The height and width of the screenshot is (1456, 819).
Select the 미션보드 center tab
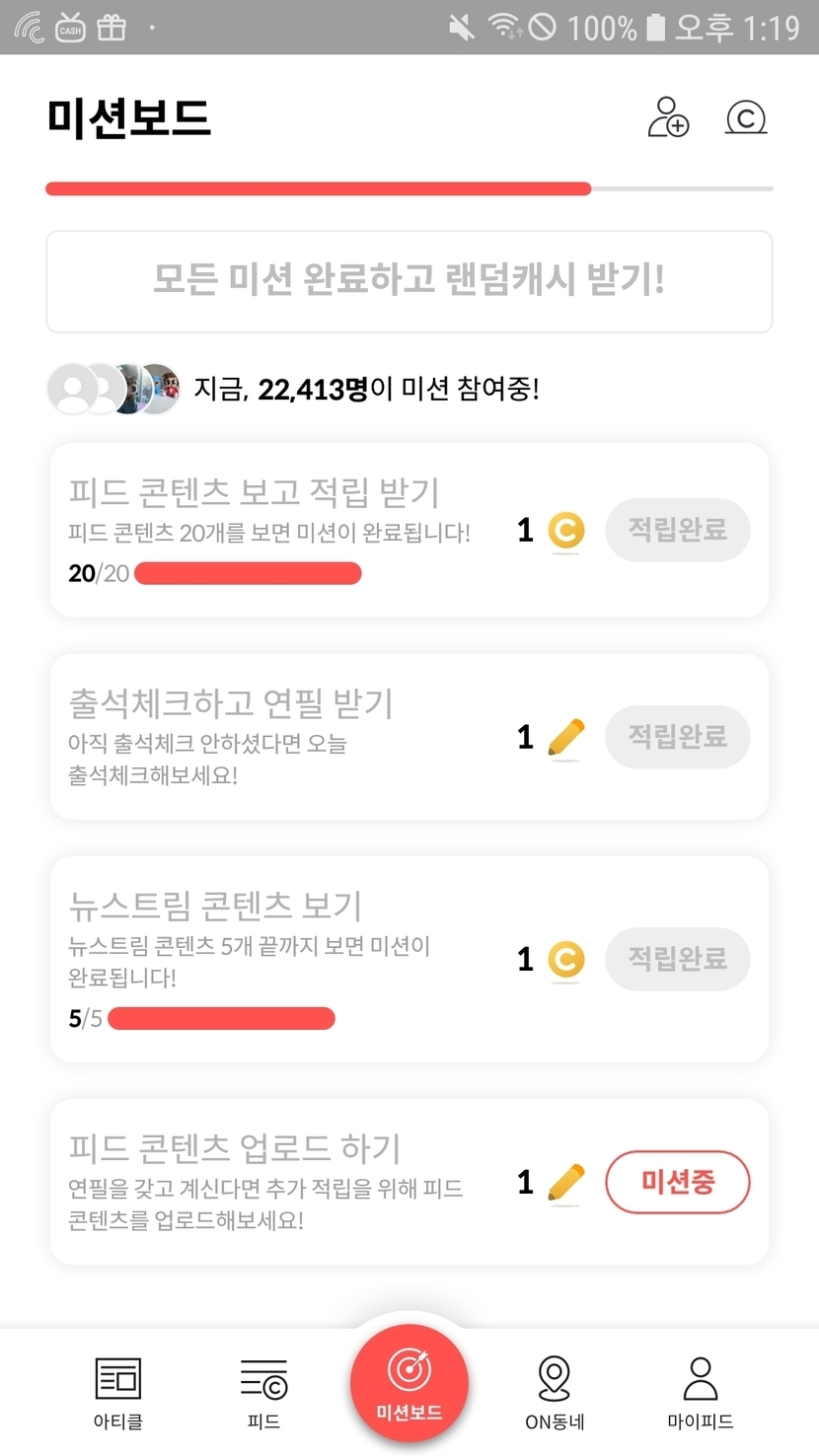[409, 1383]
